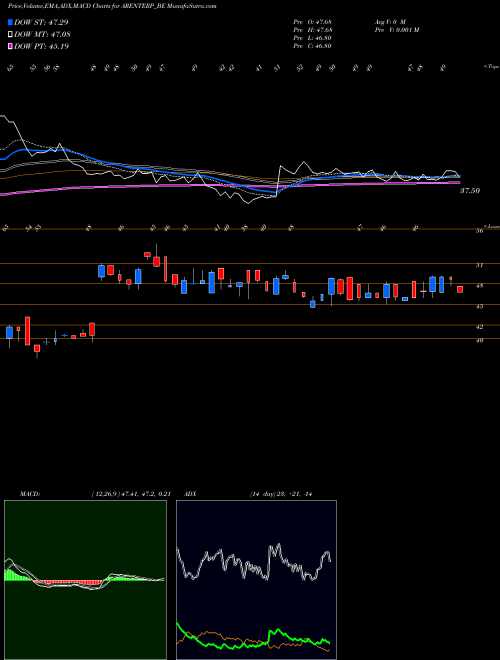Select MACD values '(12,26,9) 47.41, 47.2, 0.21'
Image resolution: width=500 pixels, height=660 pixels.
click(131, 494)
